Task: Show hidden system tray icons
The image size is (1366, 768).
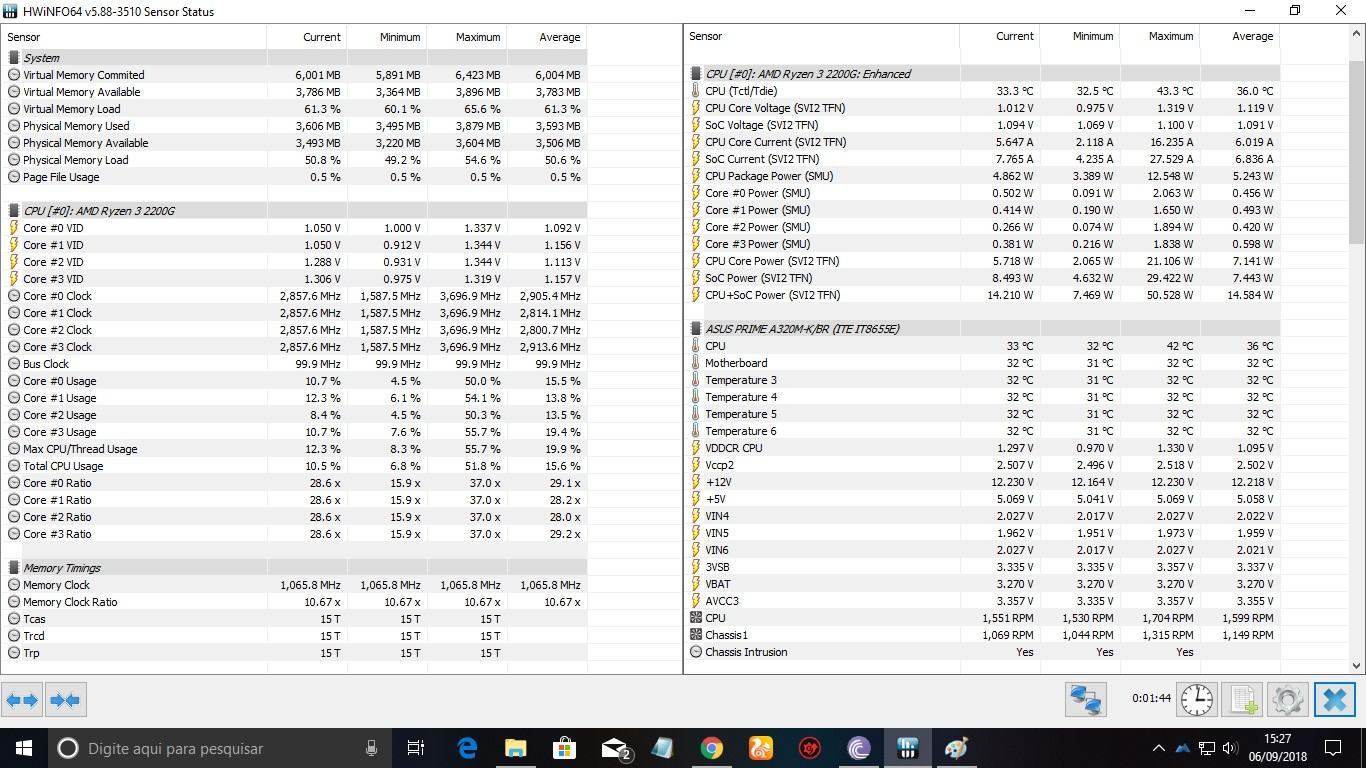Action: coord(1158,748)
